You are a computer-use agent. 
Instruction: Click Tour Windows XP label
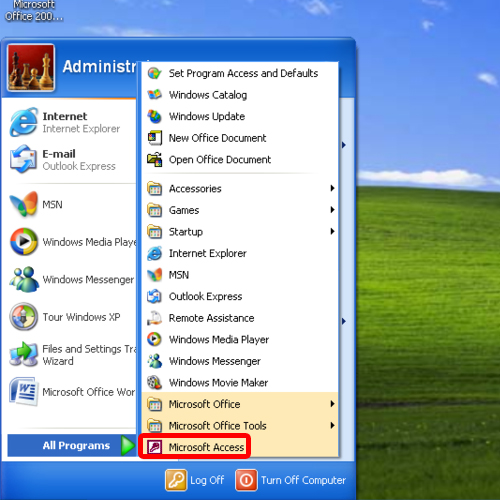(x=81, y=317)
